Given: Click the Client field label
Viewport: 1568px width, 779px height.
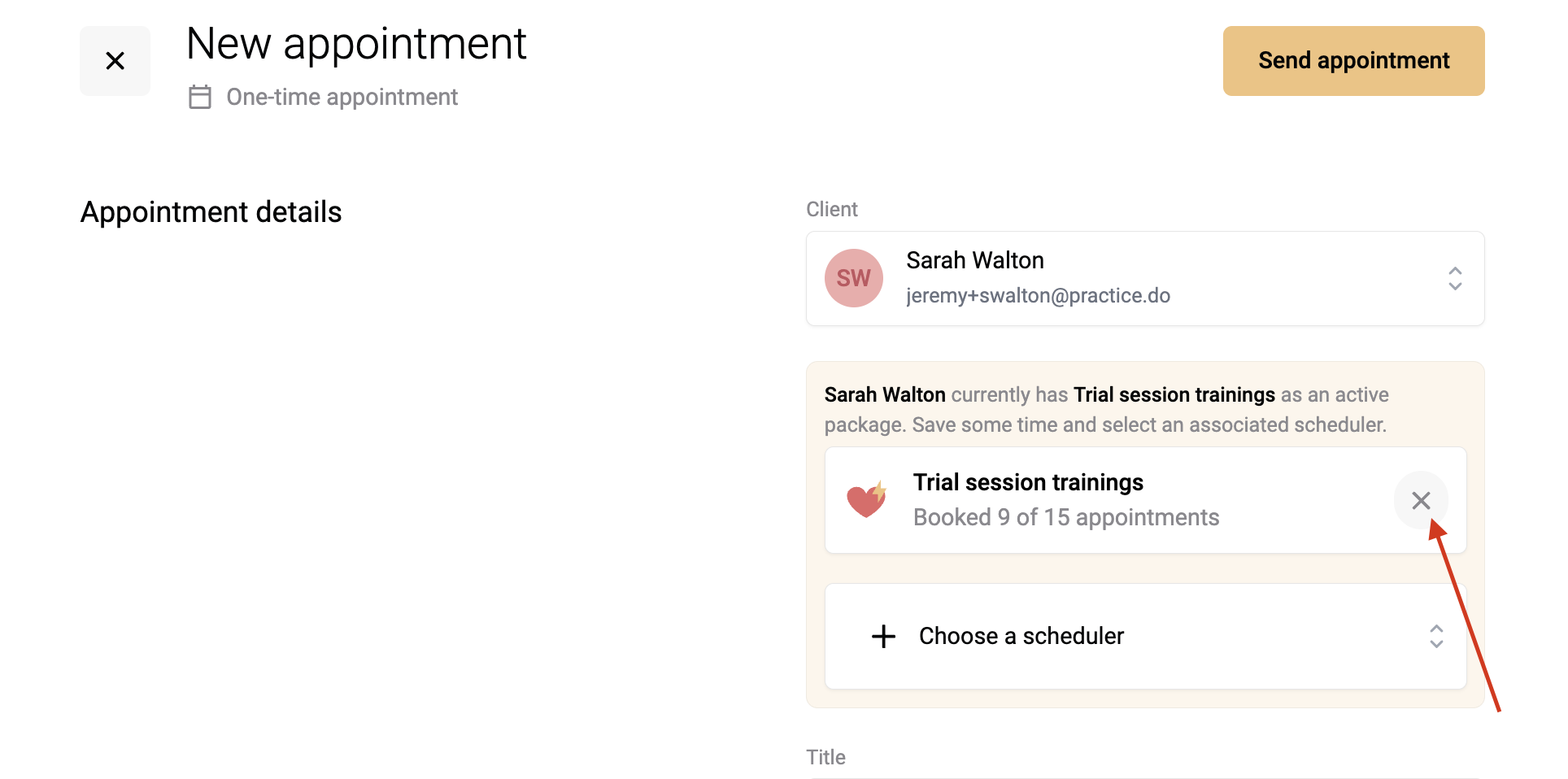Looking at the screenshot, I should (x=832, y=209).
